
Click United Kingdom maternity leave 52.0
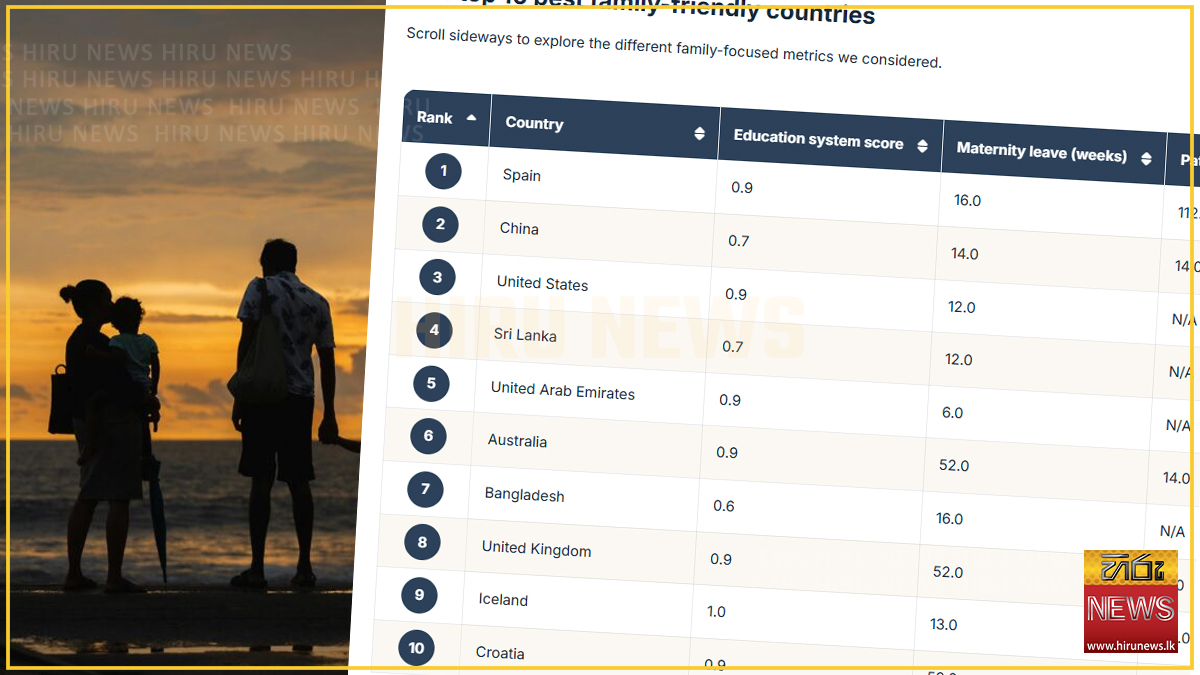948,572
